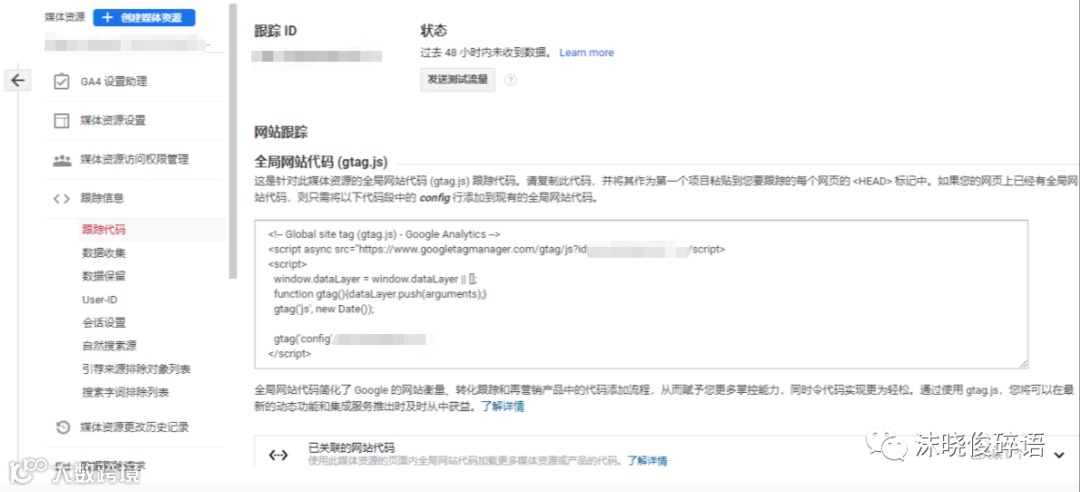Open 了解详情 link under global site tag description
The image size is (1080, 492).
point(503,407)
